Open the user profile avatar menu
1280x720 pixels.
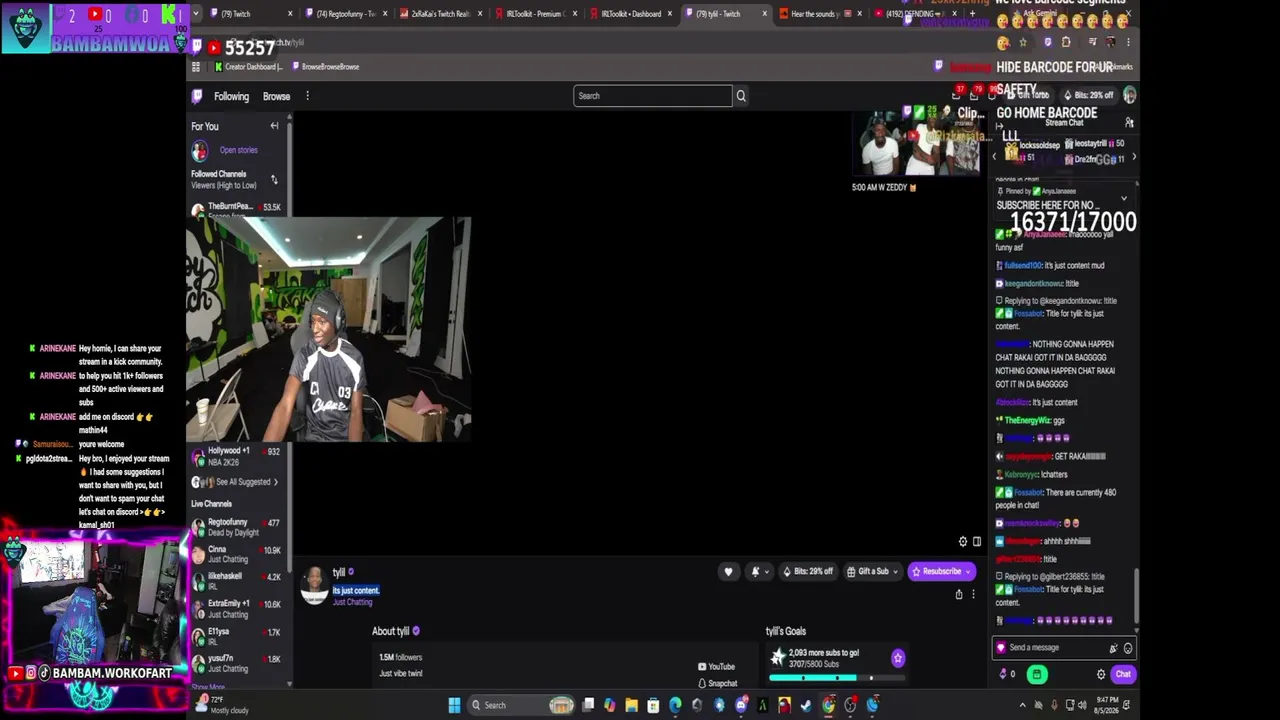coord(1130,95)
